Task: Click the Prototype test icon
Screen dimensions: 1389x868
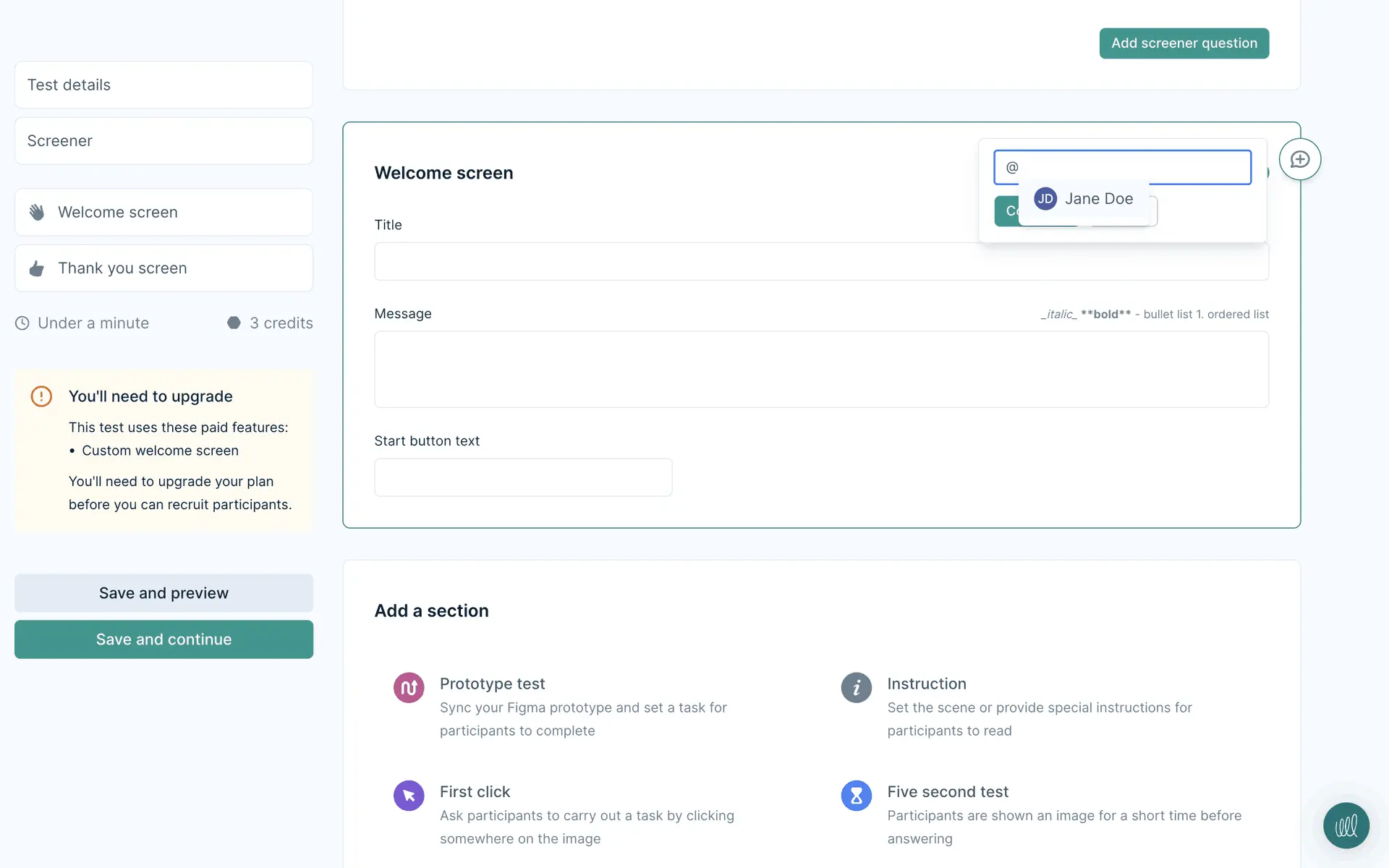Action: (409, 687)
